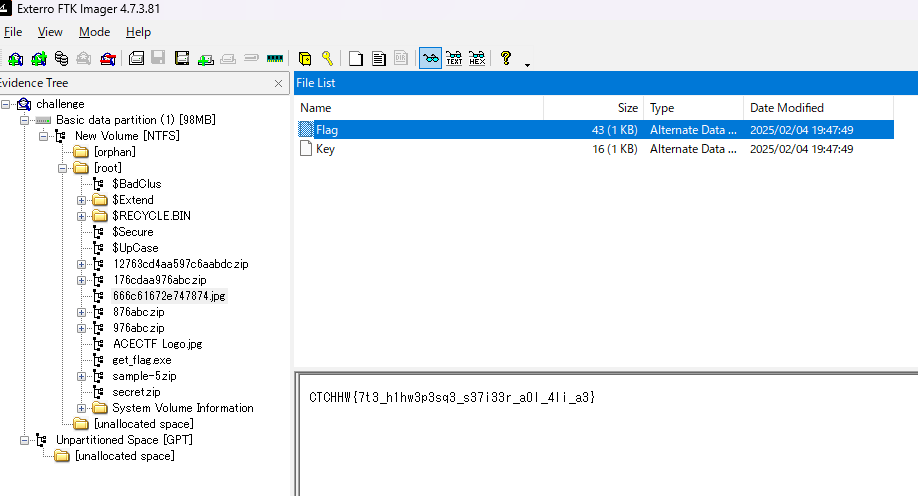Image resolution: width=918 pixels, height=496 pixels.
Task: Collapse Basic data partition (1) node
Action: tap(25, 120)
